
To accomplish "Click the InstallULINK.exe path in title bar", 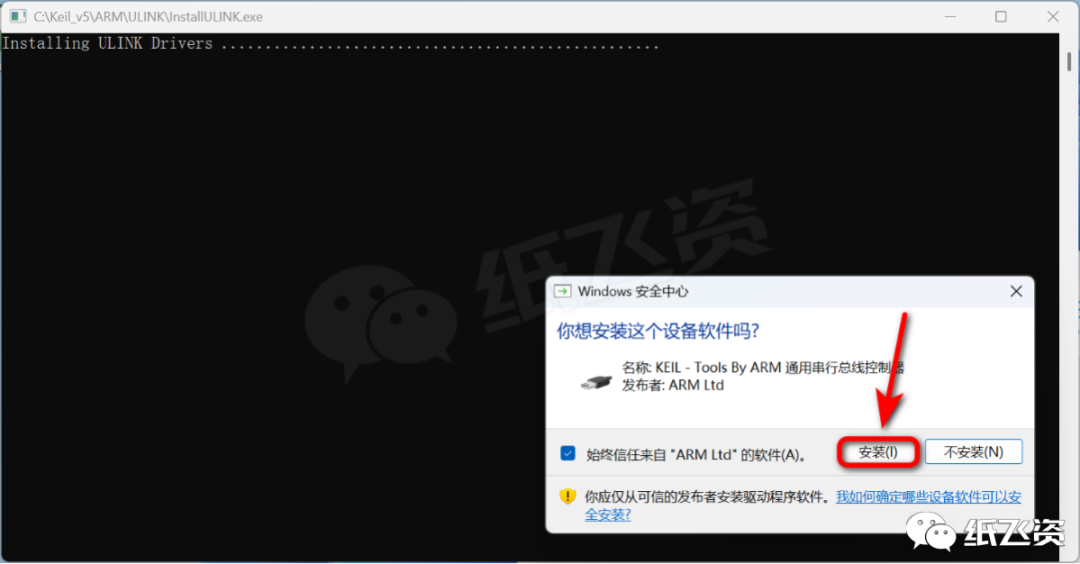I will click(148, 17).
